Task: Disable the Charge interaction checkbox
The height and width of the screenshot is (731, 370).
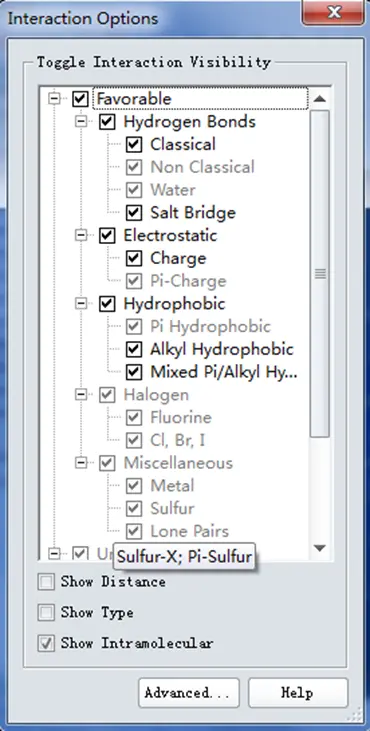Action: (x=134, y=258)
